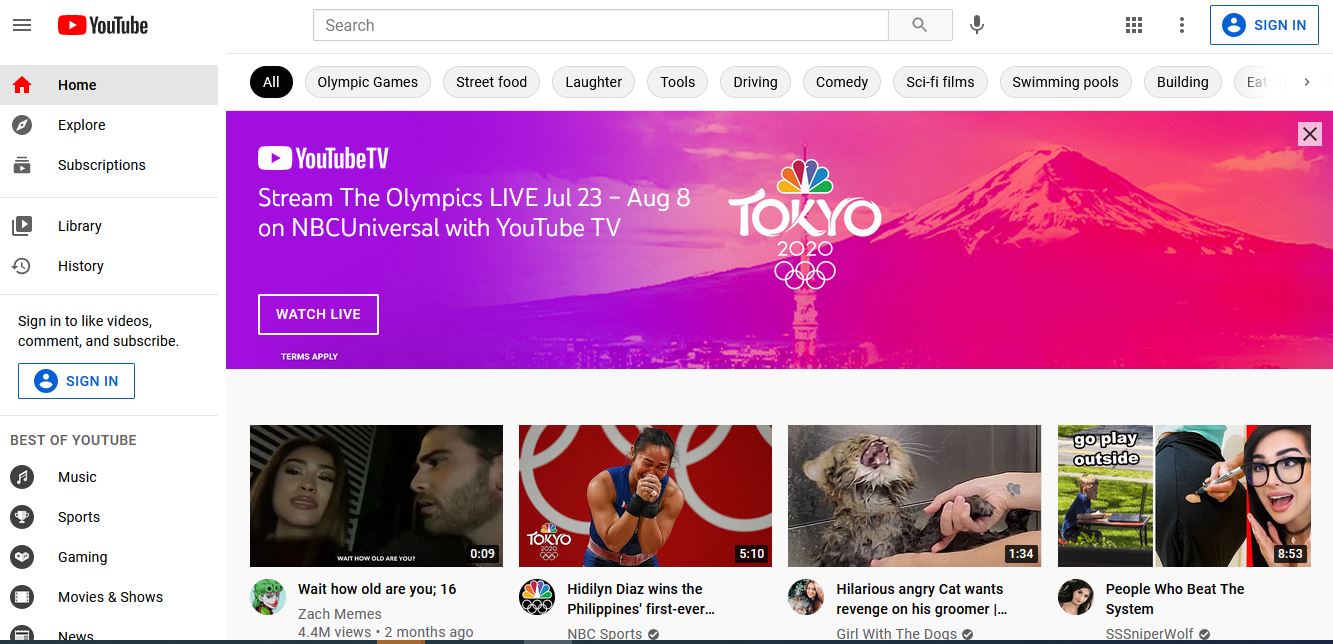Select the Olympic Games chip
The image size is (1333, 644).
[368, 82]
